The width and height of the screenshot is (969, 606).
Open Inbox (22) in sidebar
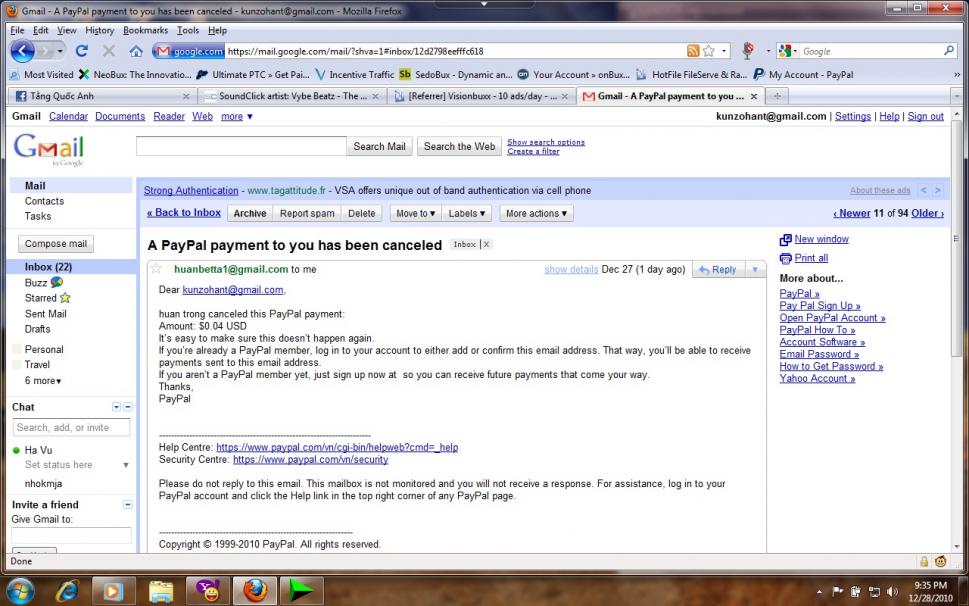(48, 267)
